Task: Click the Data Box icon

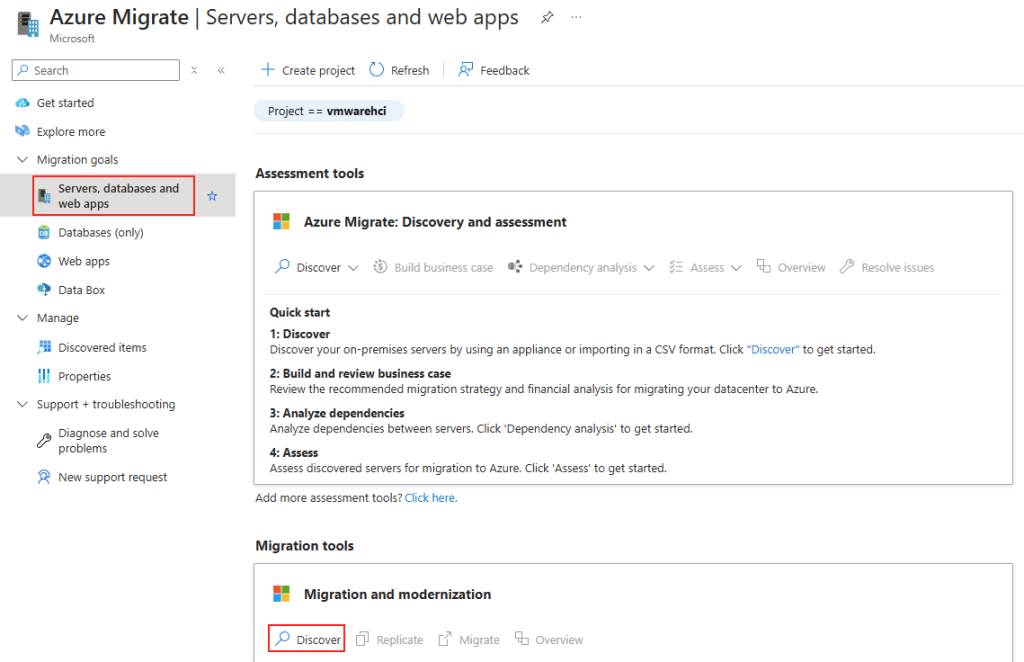Action: 44,289
